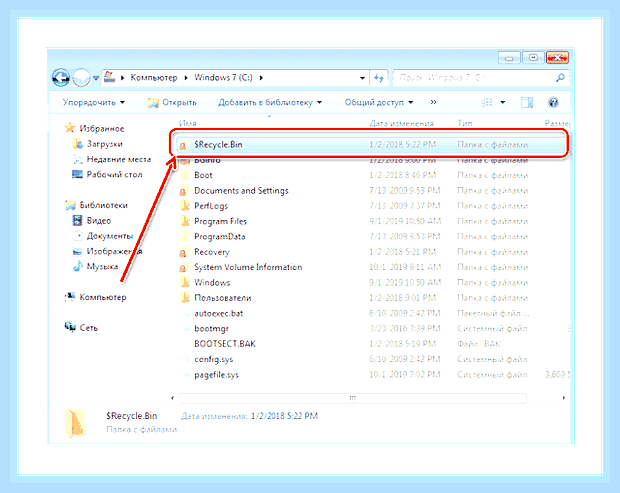The height and width of the screenshot is (493, 620).
Task: Open the recent locations dropdown arrow
Action: click(96, 78)
